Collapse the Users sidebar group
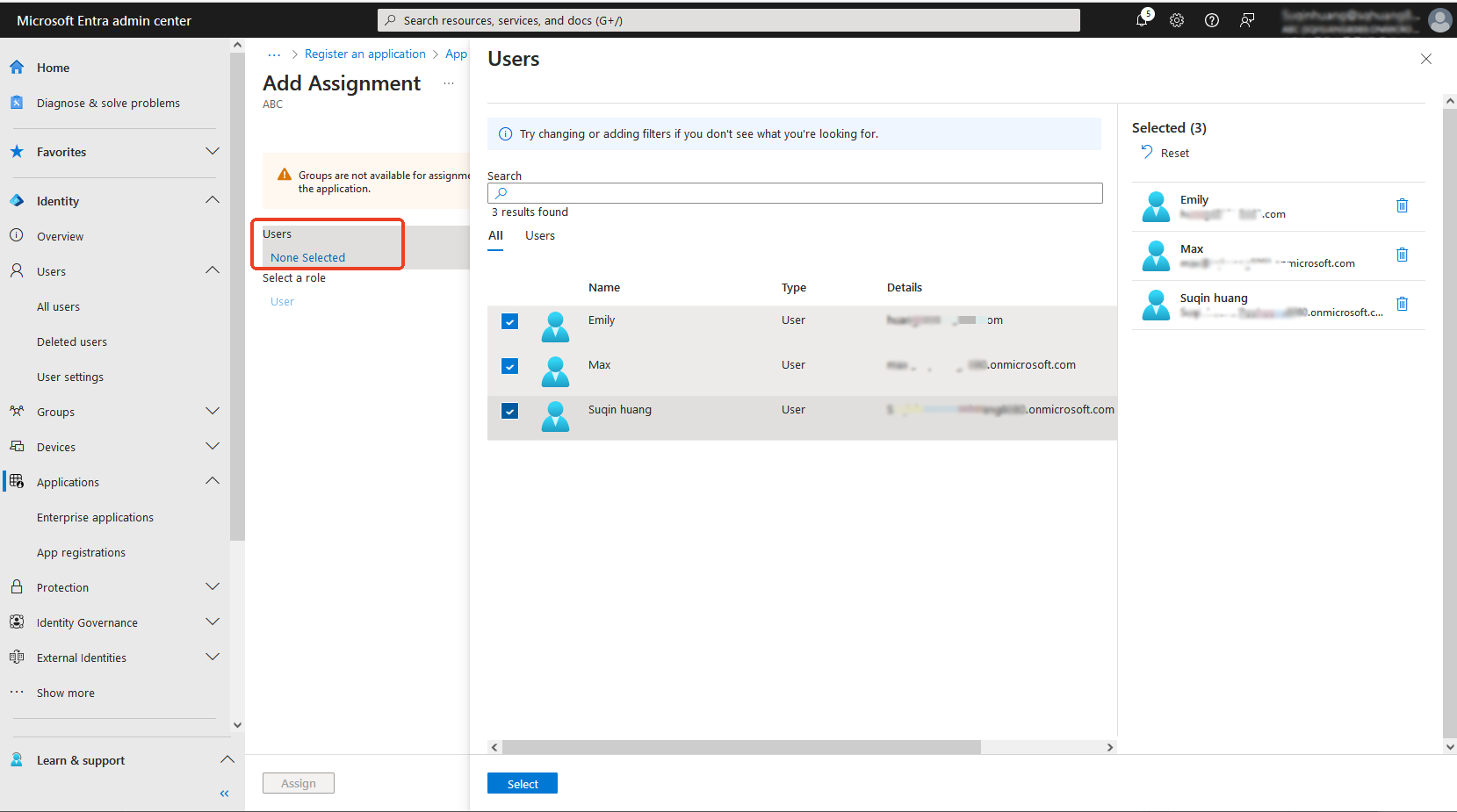 (x=213, y=270)
